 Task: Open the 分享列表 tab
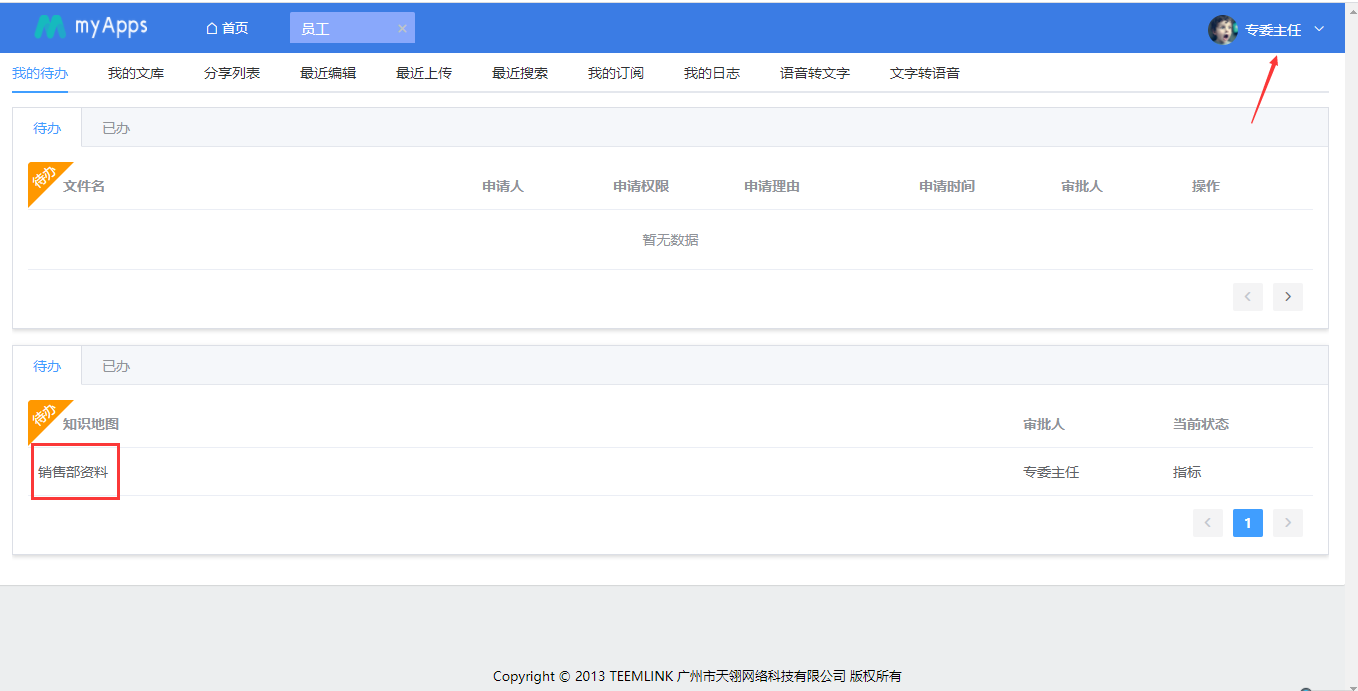pos(232,73)
